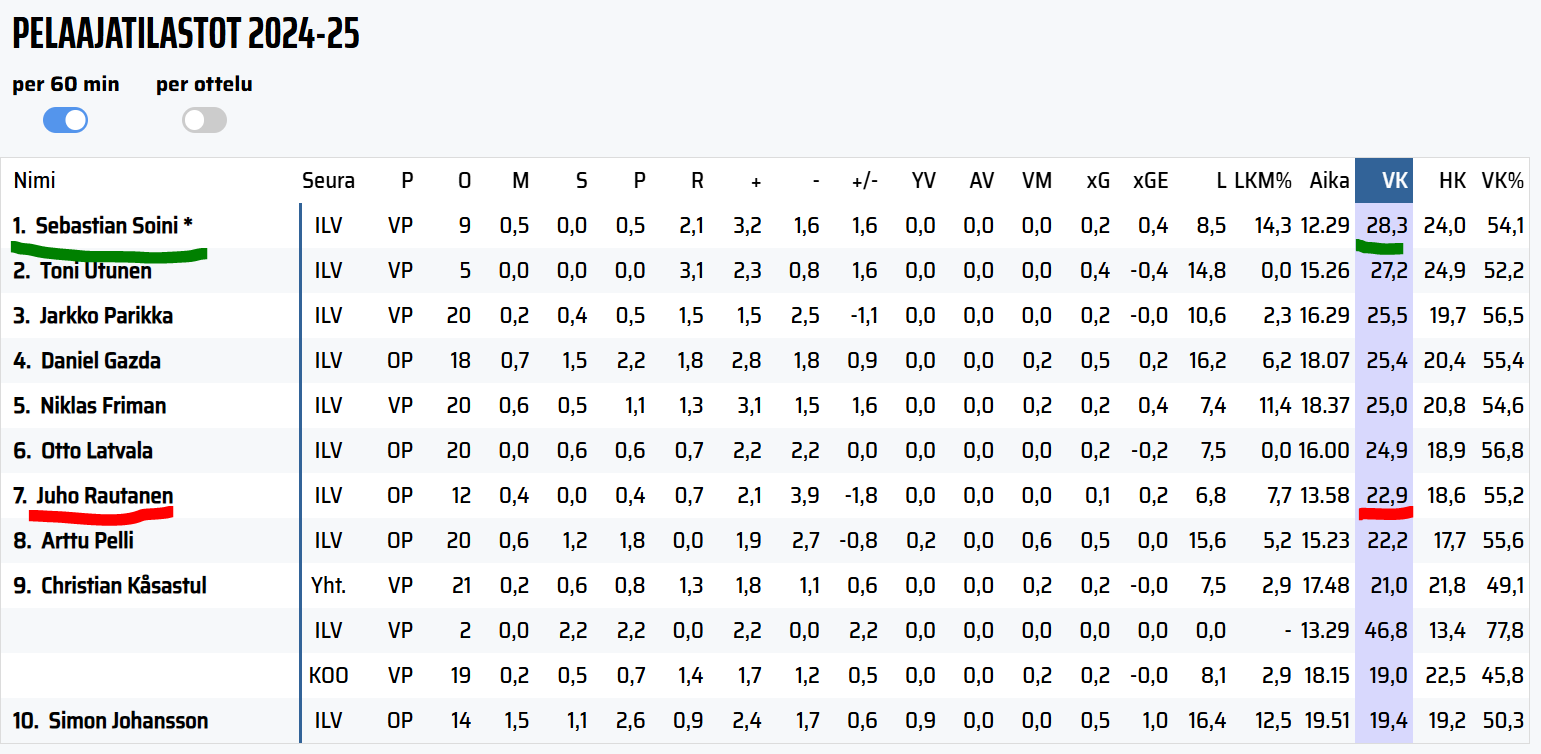Screen dimensions: 1541x754
Task: Sort by the HK column header
Action: click(1452, 181)
